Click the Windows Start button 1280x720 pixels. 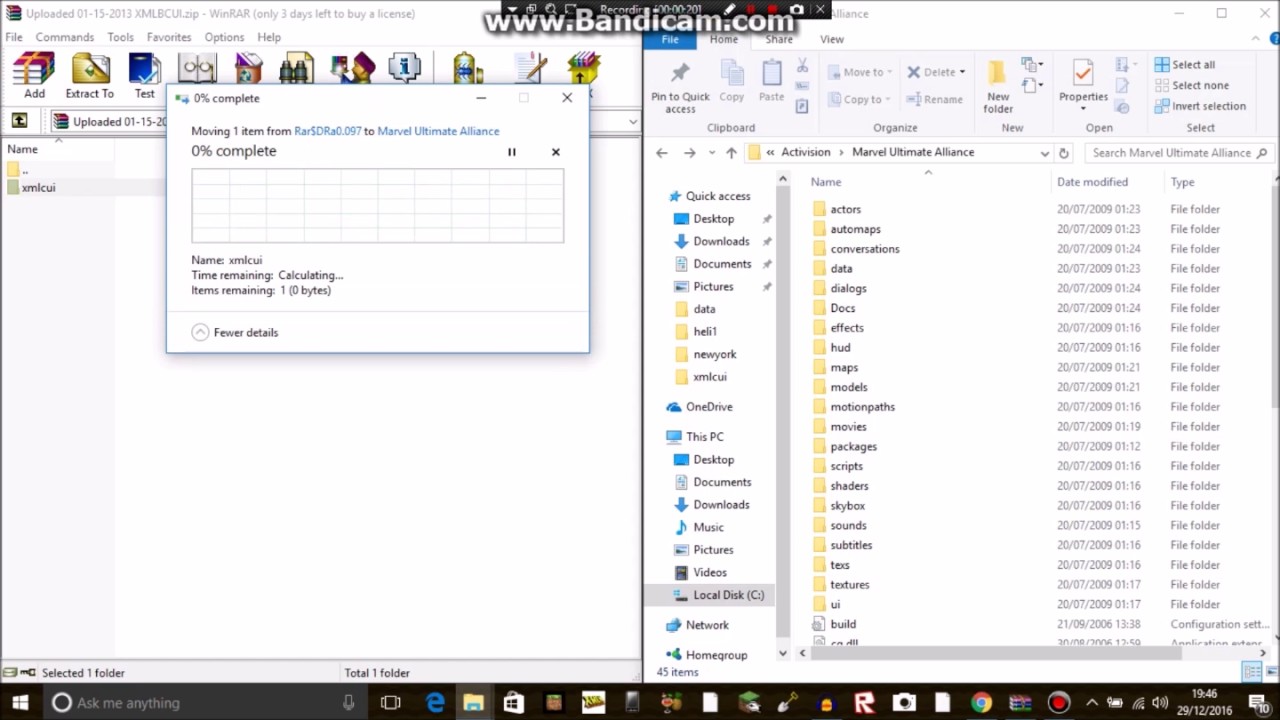(20, 702)
